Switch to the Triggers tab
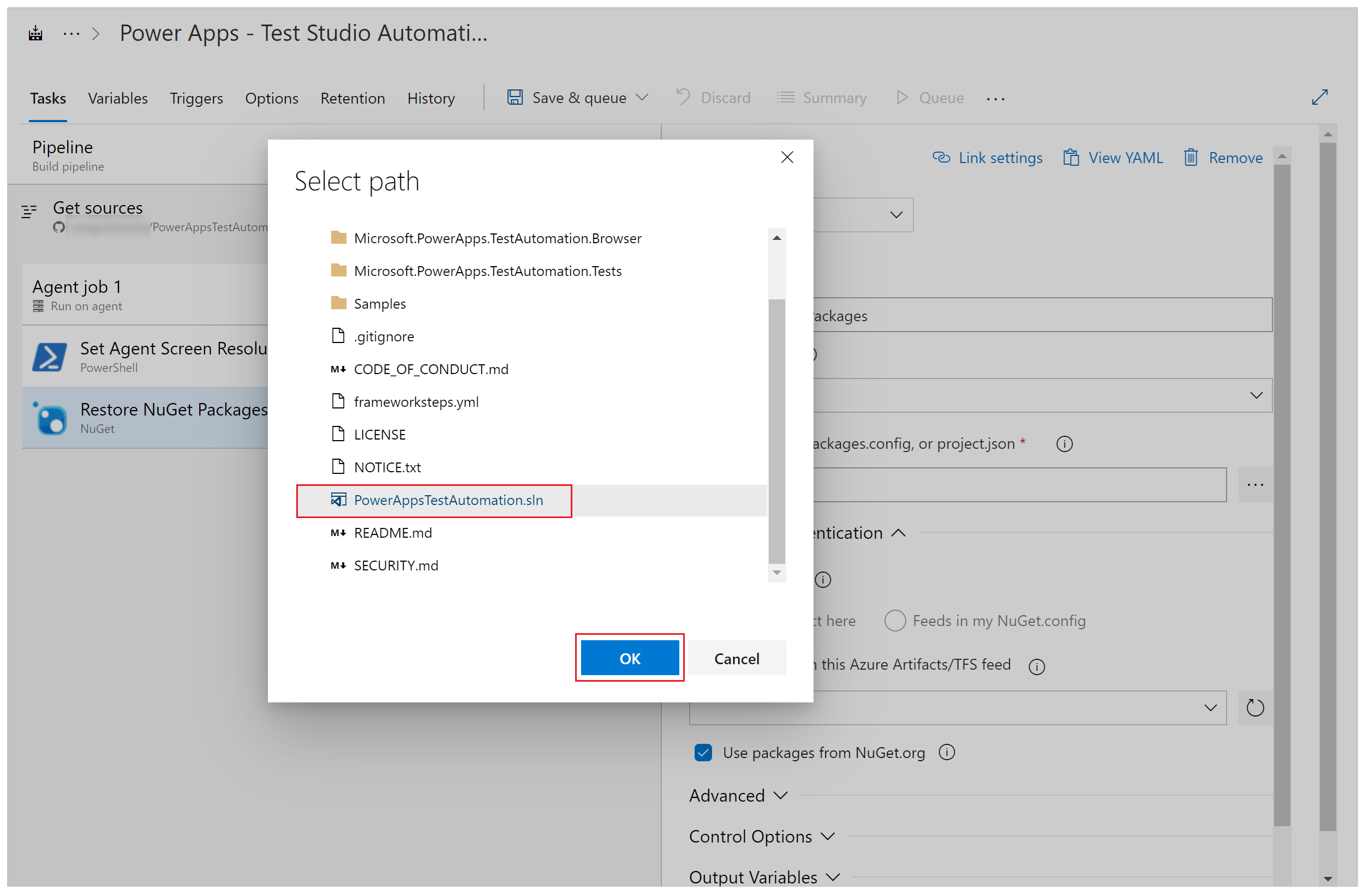 click(x=196, y=97)
